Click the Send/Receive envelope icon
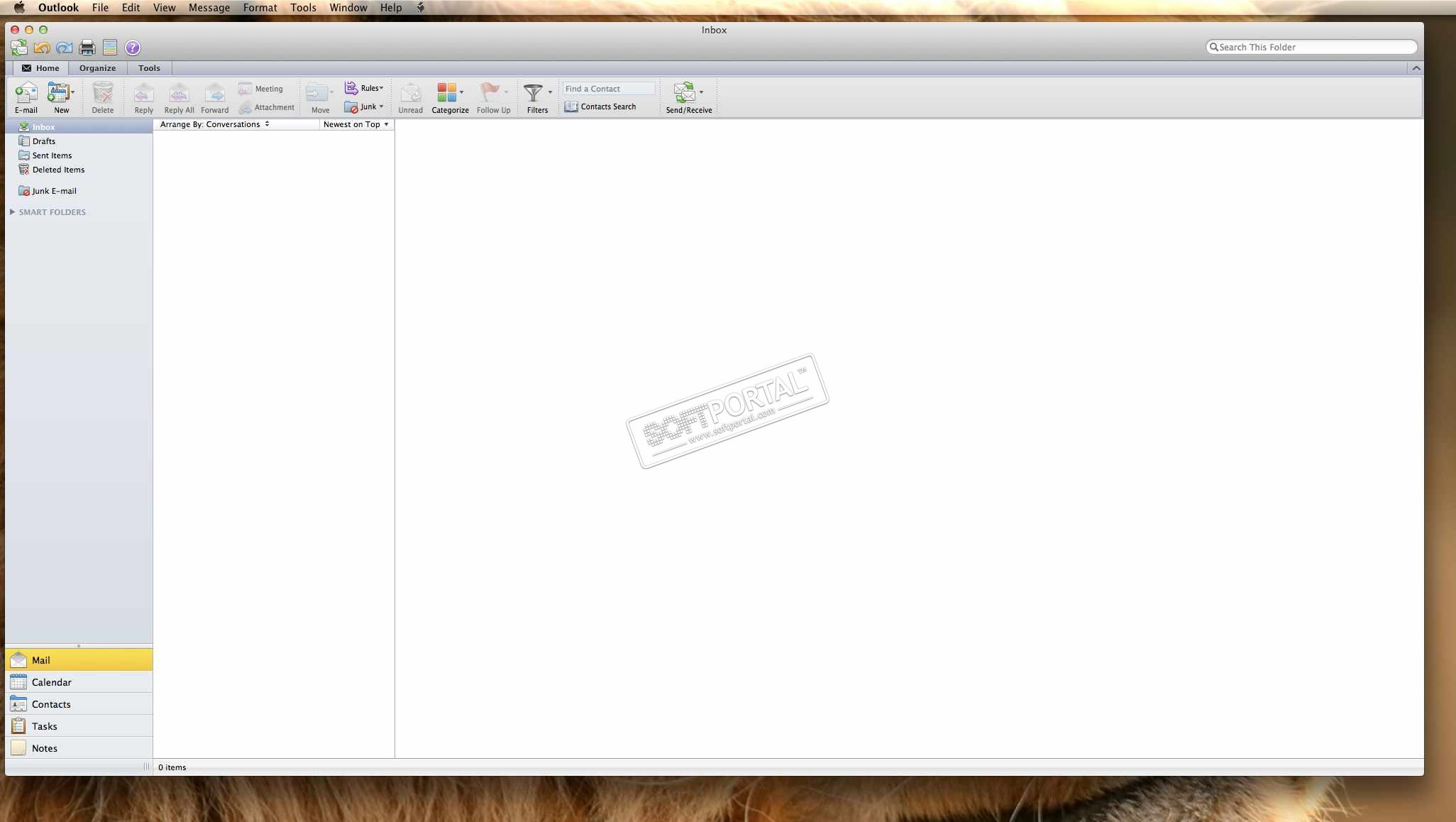This screenshot has width=1456, height=822. coord(685,92)
